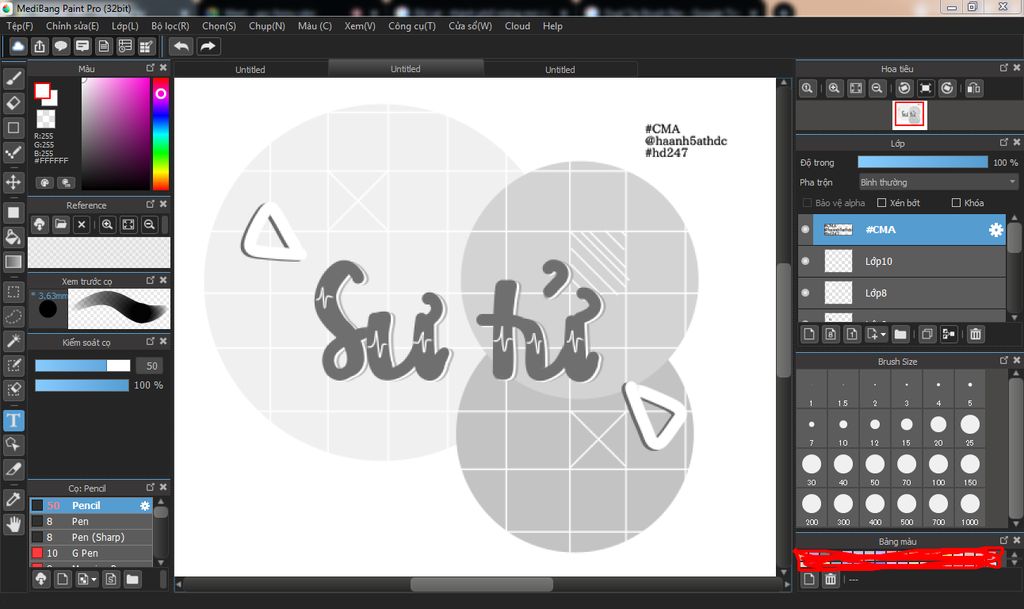Select the Eraser tool
Image resolution: width=1024 pixels, height=609 pixels.
[14, 103]
